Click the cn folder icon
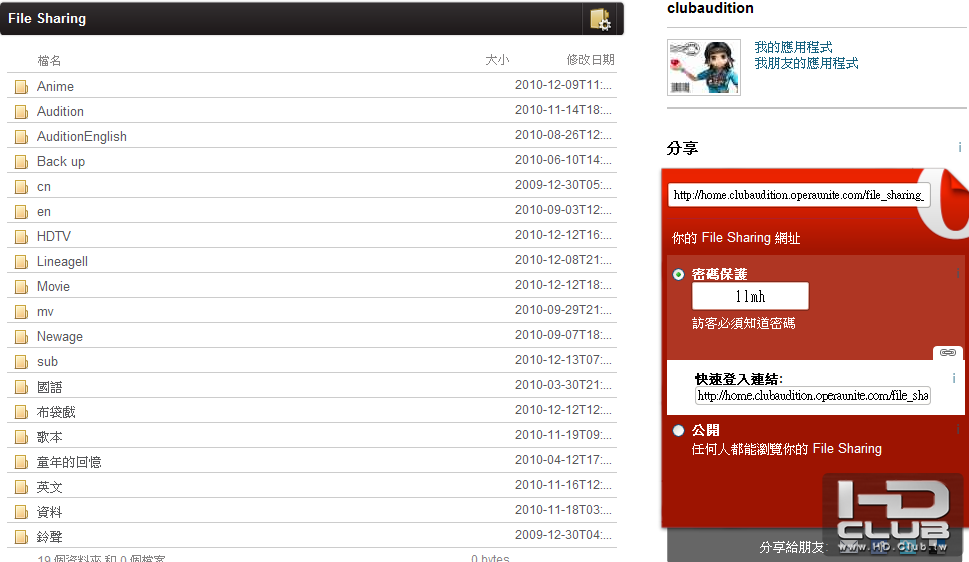 (22, 187)
